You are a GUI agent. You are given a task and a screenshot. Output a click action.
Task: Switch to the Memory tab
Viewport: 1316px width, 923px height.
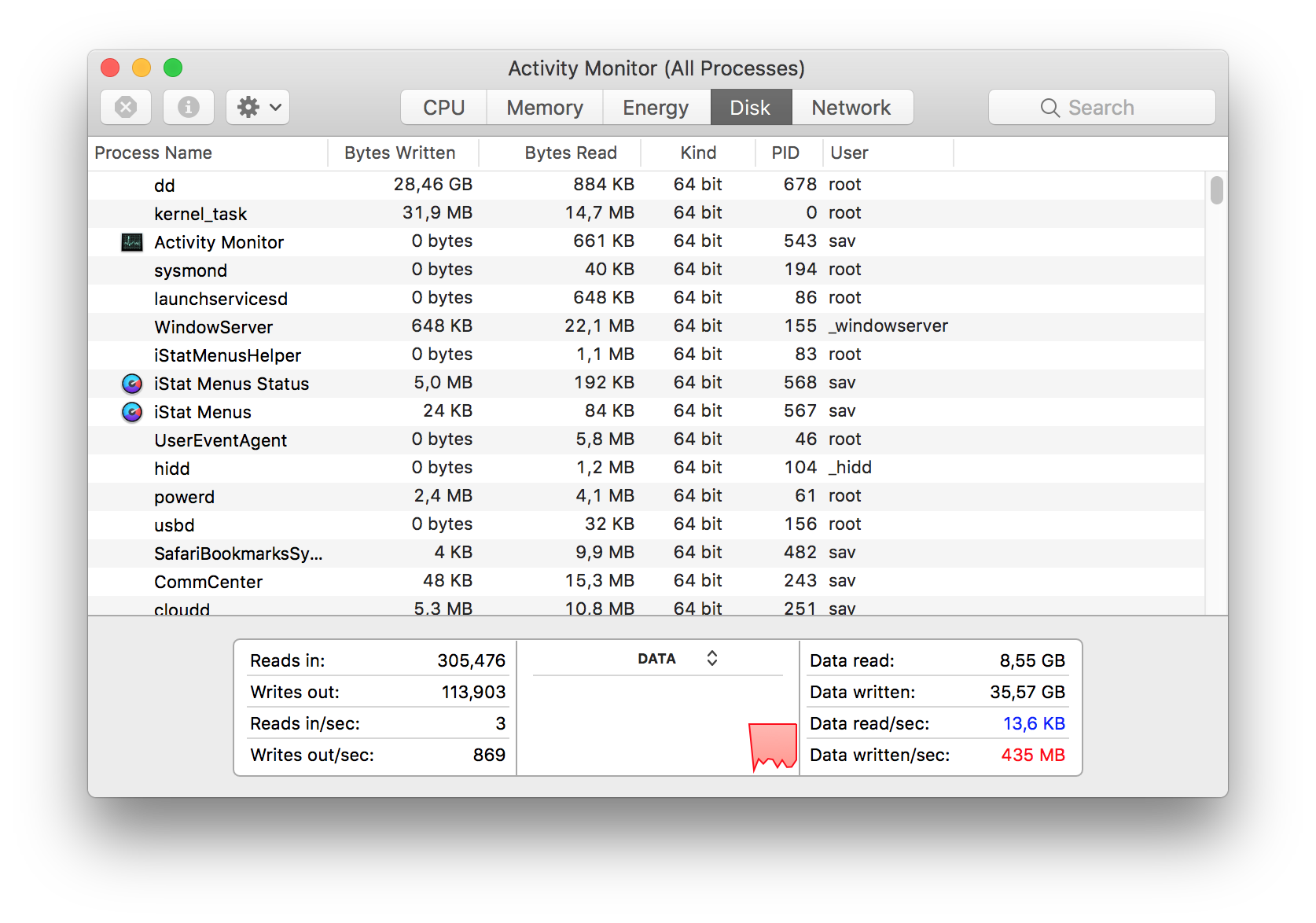coord(545,107)
